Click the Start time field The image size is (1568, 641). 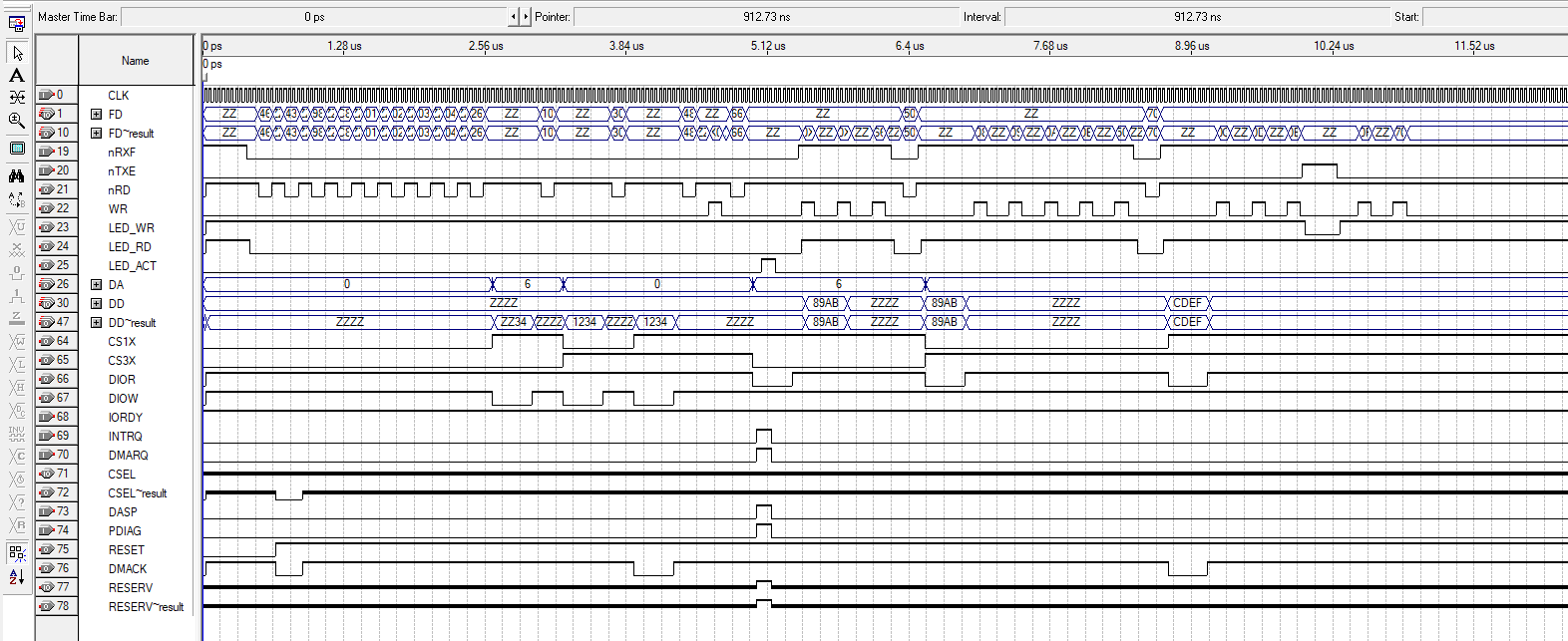click(x=1494, y=16)
